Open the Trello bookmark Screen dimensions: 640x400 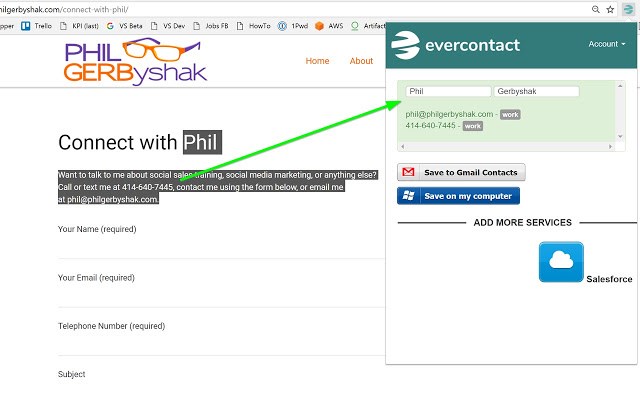pos(36,26)
